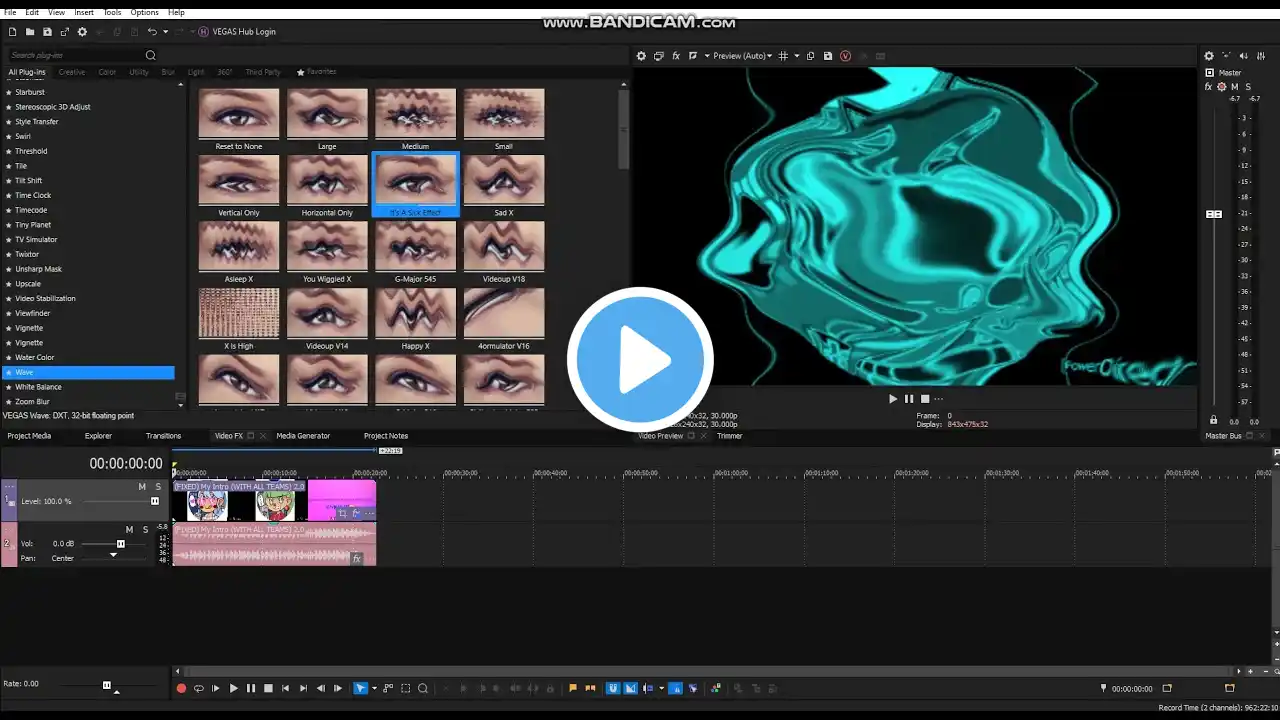This screenshot has height=720, width=1280.
Task: Click the Record button in transport bar
Action: 181,688
